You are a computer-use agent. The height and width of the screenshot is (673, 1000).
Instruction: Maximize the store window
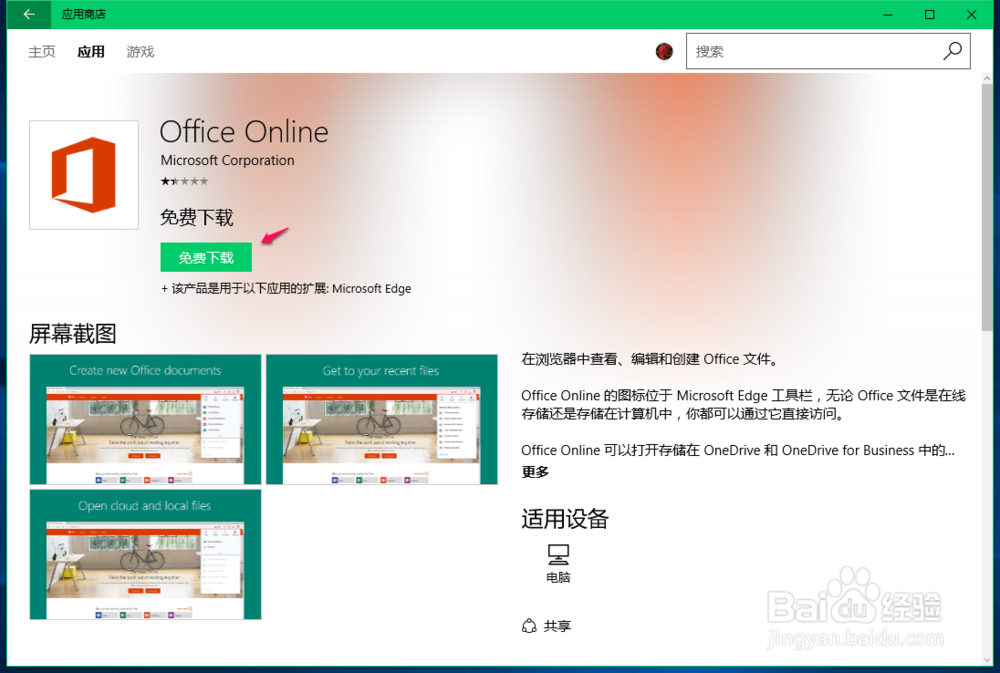pos(930,14)
